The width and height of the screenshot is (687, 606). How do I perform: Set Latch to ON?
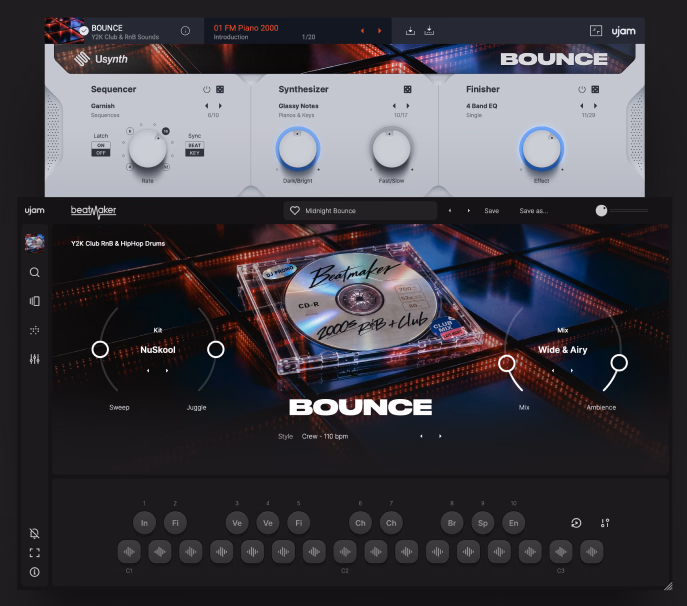pyautogui.click(x=101, y=145)
